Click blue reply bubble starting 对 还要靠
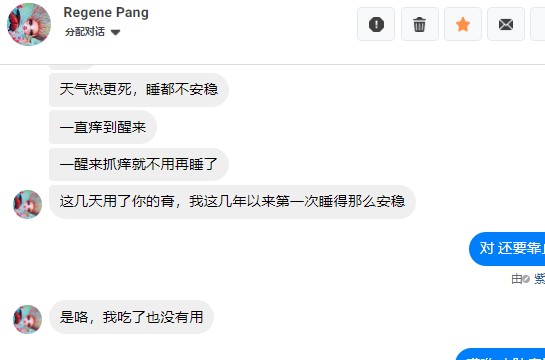 click(507, 249)
